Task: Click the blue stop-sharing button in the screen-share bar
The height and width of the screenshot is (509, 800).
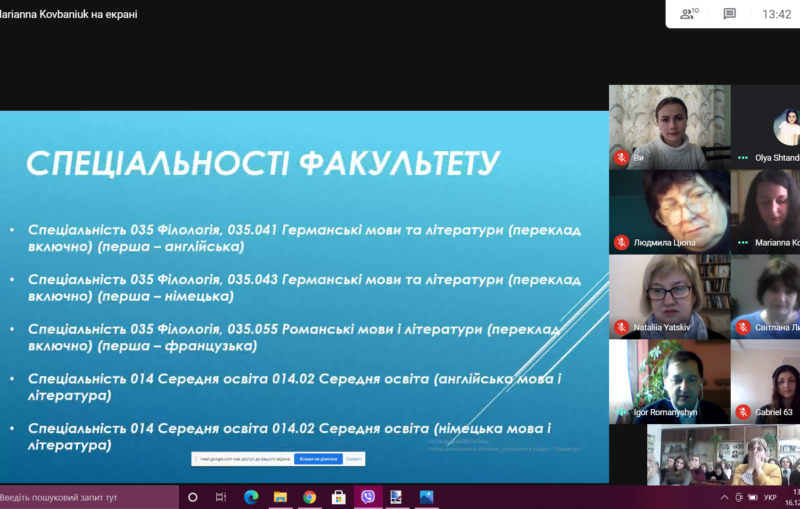Action: [318, 459]
